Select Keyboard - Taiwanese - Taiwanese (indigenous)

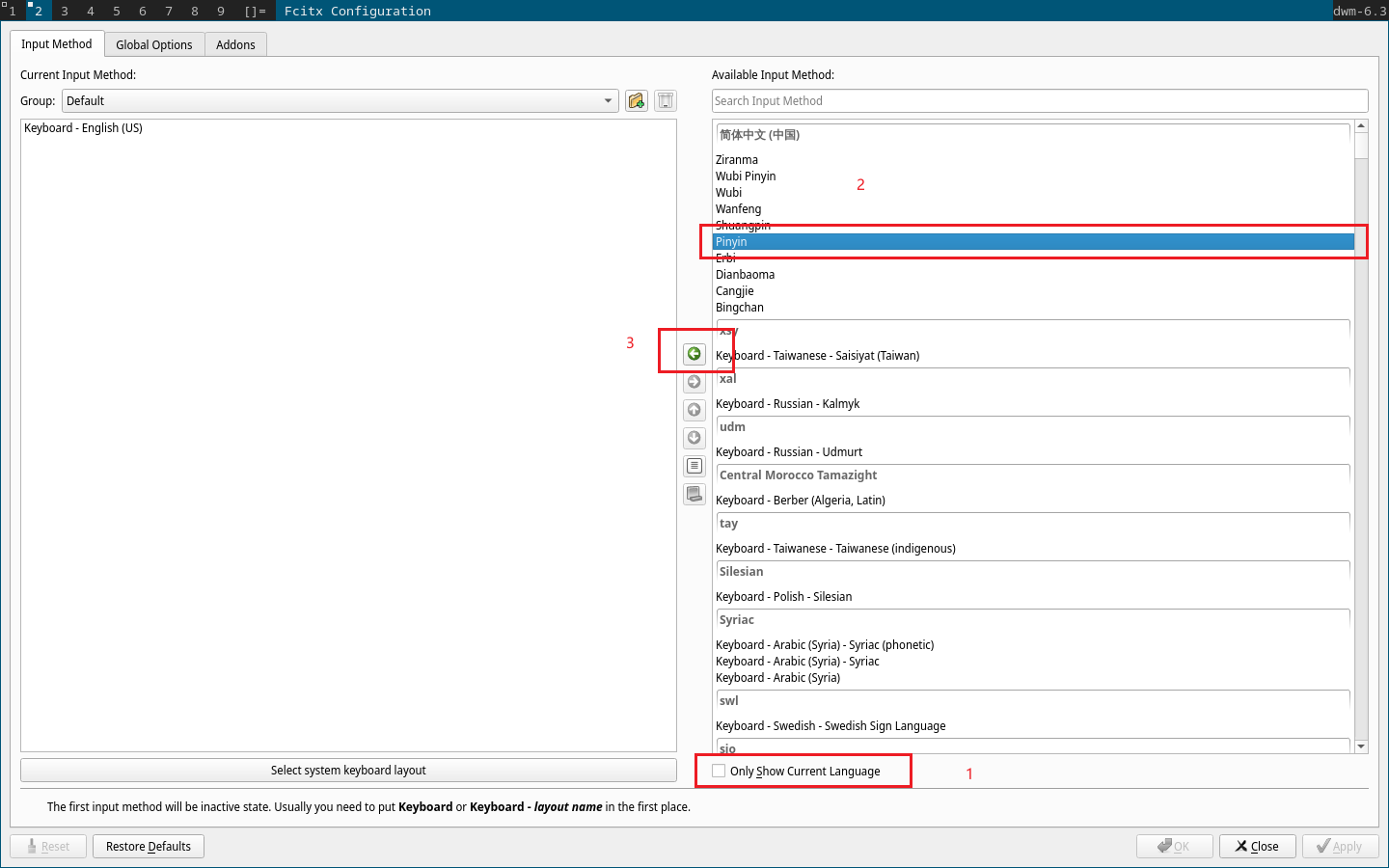[x=1033, y=549]
